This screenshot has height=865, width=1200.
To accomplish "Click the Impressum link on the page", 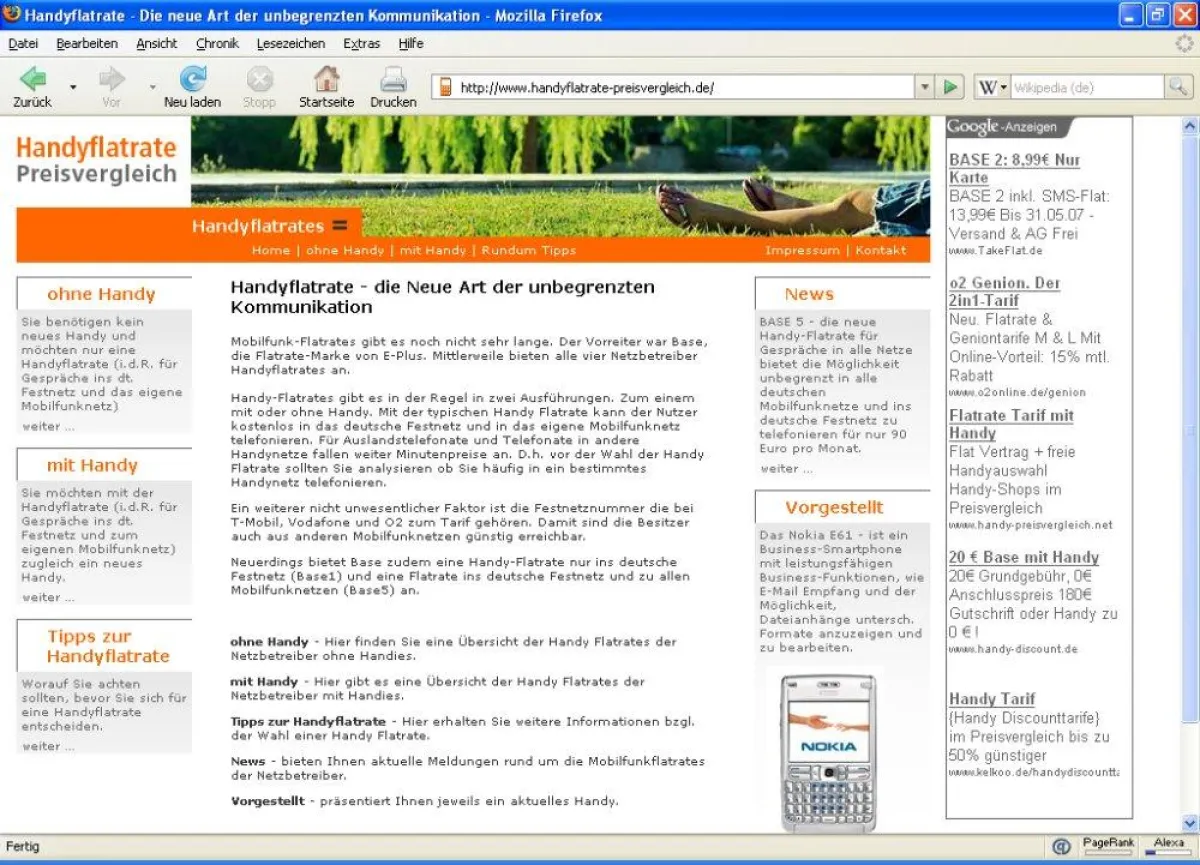I will (x=802, y=250).
